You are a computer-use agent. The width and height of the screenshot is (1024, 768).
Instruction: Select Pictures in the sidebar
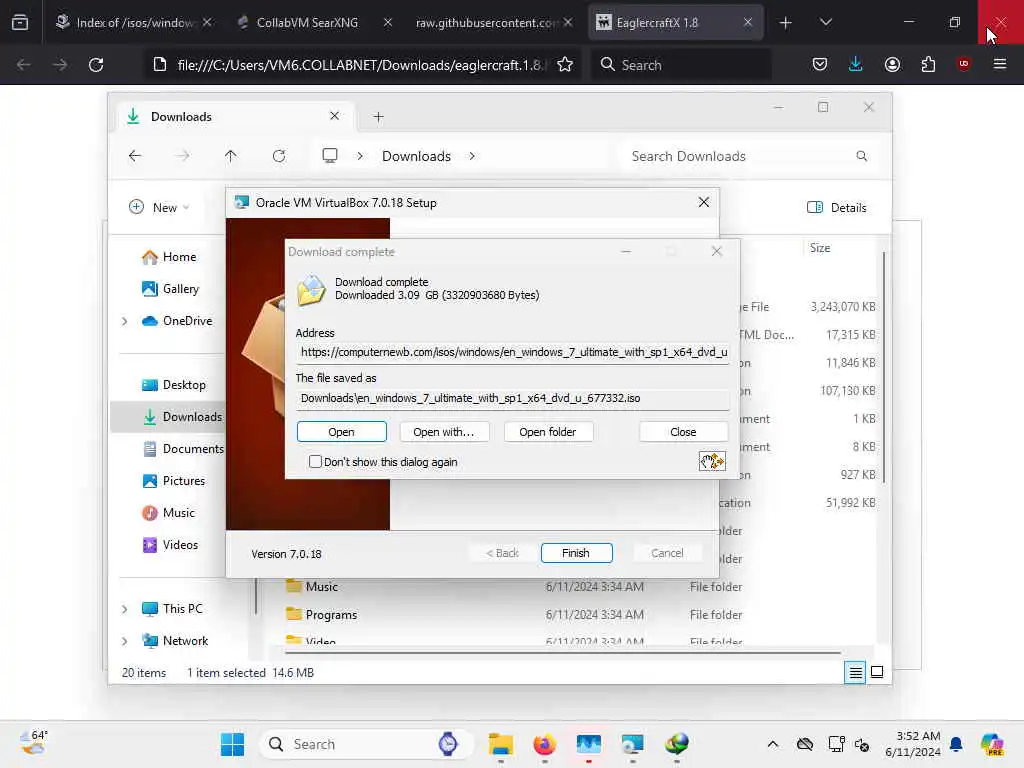174,481
